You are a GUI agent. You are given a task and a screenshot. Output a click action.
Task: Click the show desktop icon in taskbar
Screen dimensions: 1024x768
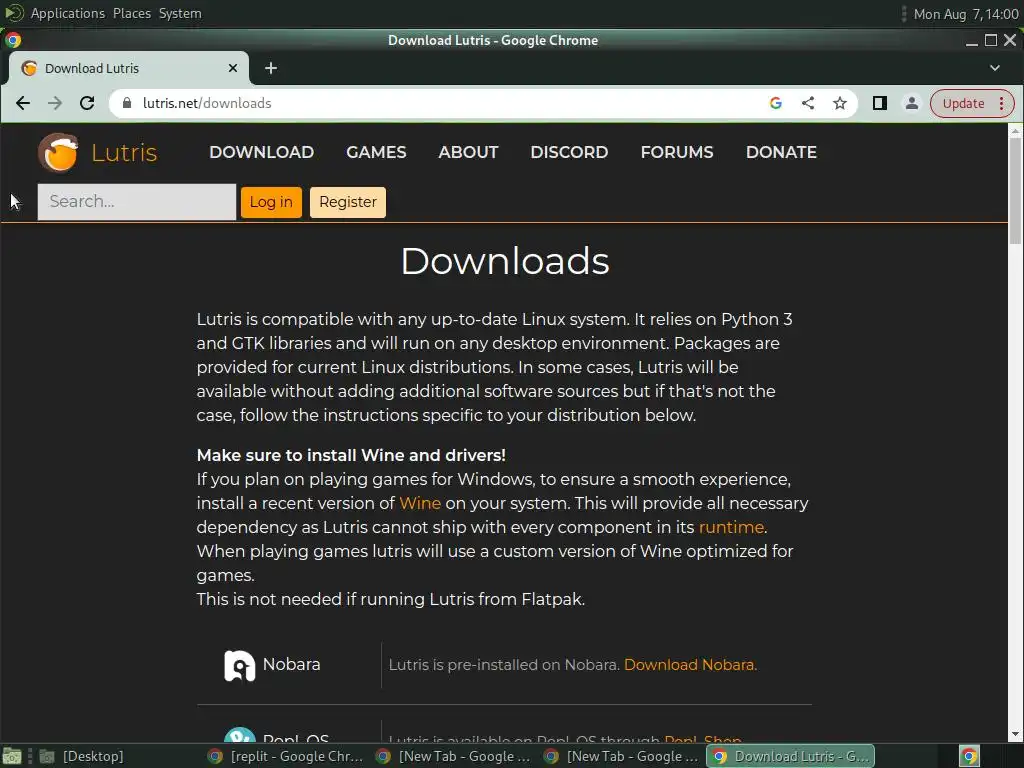[x=12, y=756]
